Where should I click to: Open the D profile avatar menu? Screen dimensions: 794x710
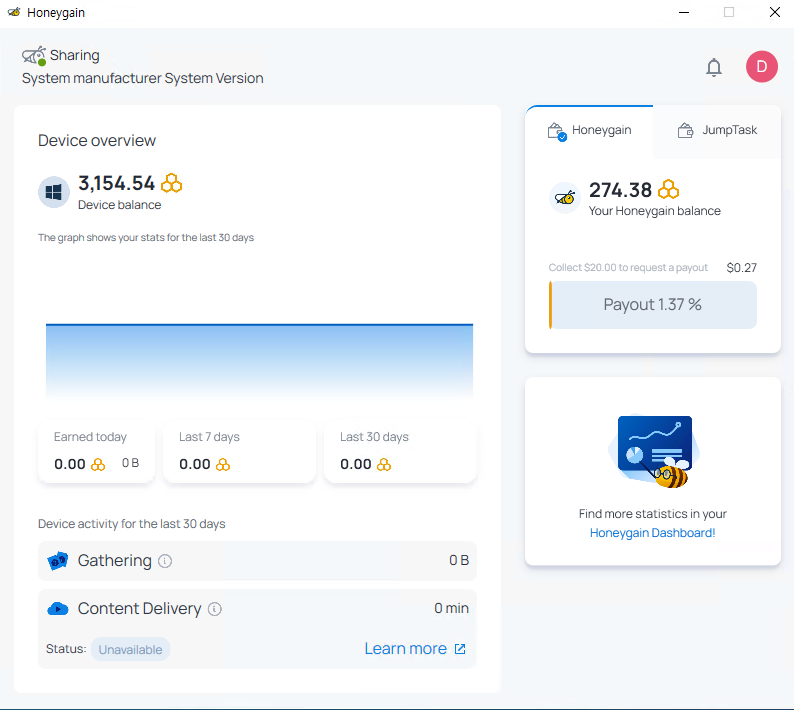coord(762,66)
